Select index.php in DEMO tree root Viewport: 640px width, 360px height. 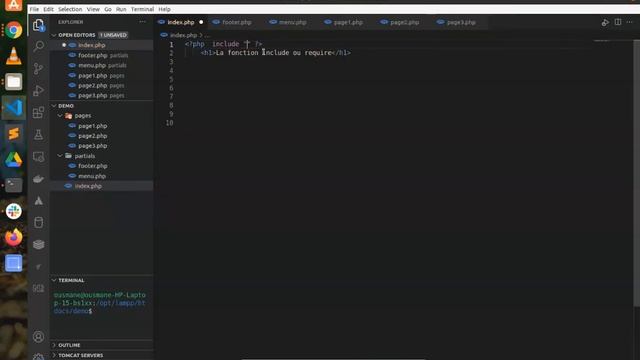point(102,186)
